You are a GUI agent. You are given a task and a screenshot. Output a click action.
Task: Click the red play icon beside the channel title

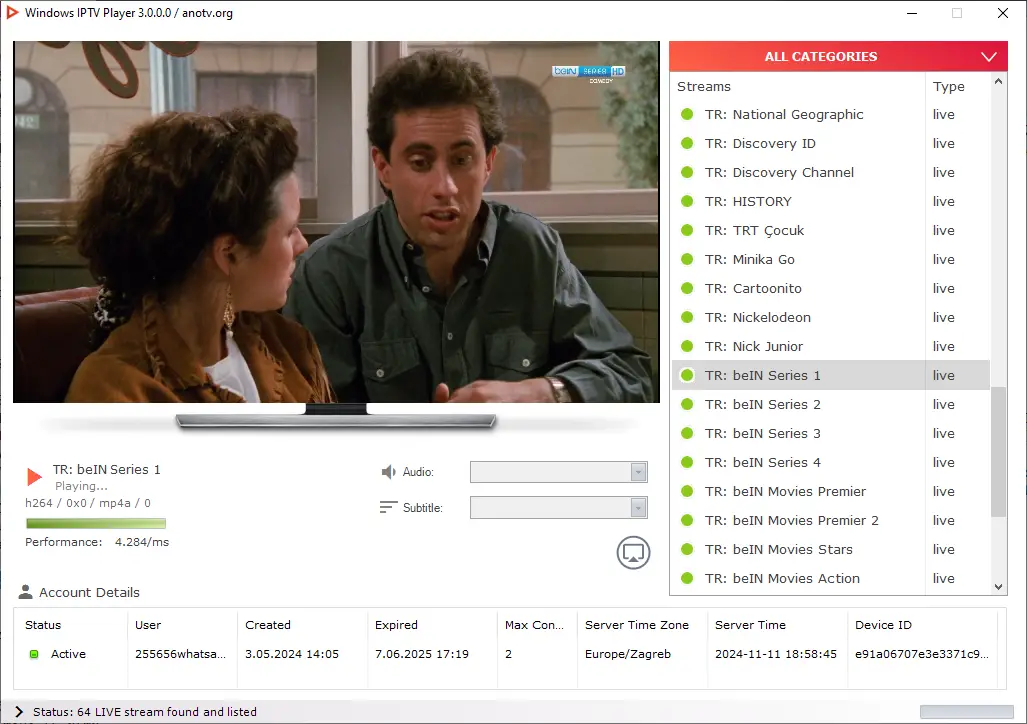pyautogui.click(x=34, y=477)
